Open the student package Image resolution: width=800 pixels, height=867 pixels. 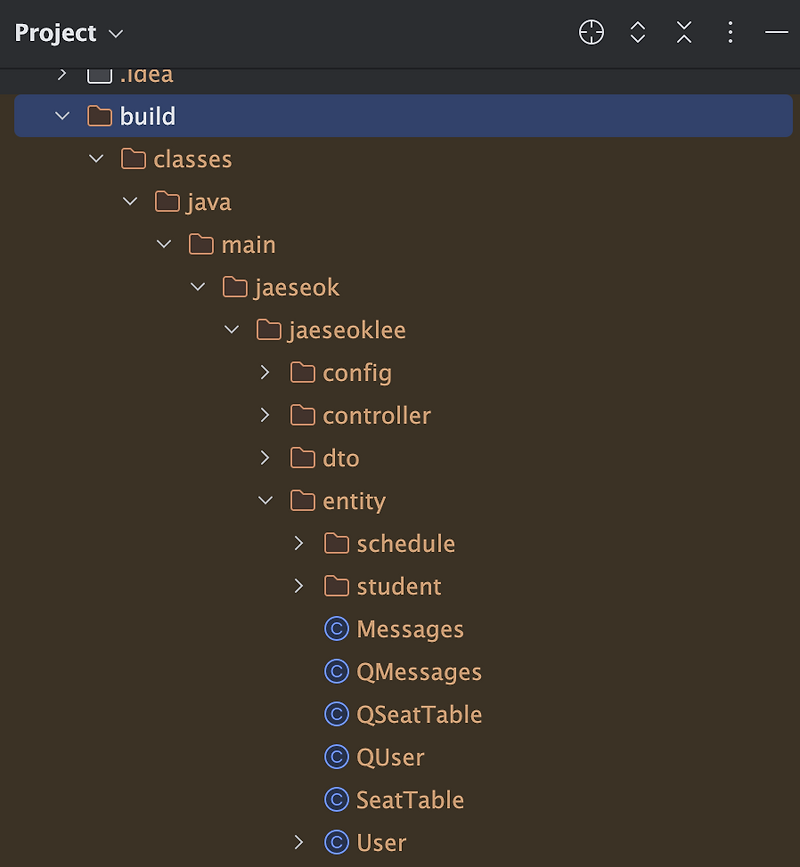299,586
